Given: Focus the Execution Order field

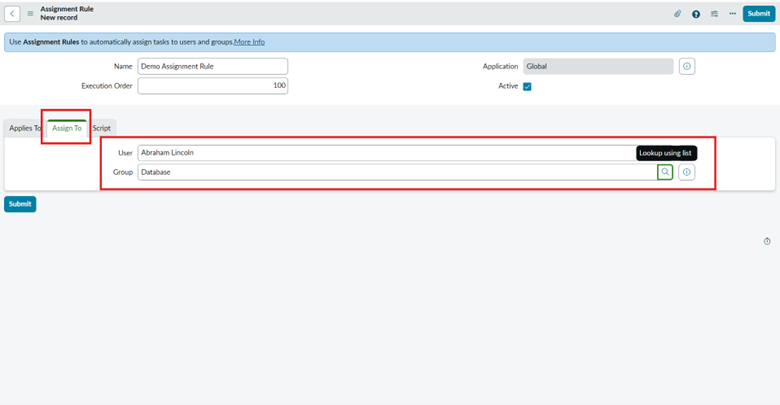Looking at the screenshot, I should 212,86.
